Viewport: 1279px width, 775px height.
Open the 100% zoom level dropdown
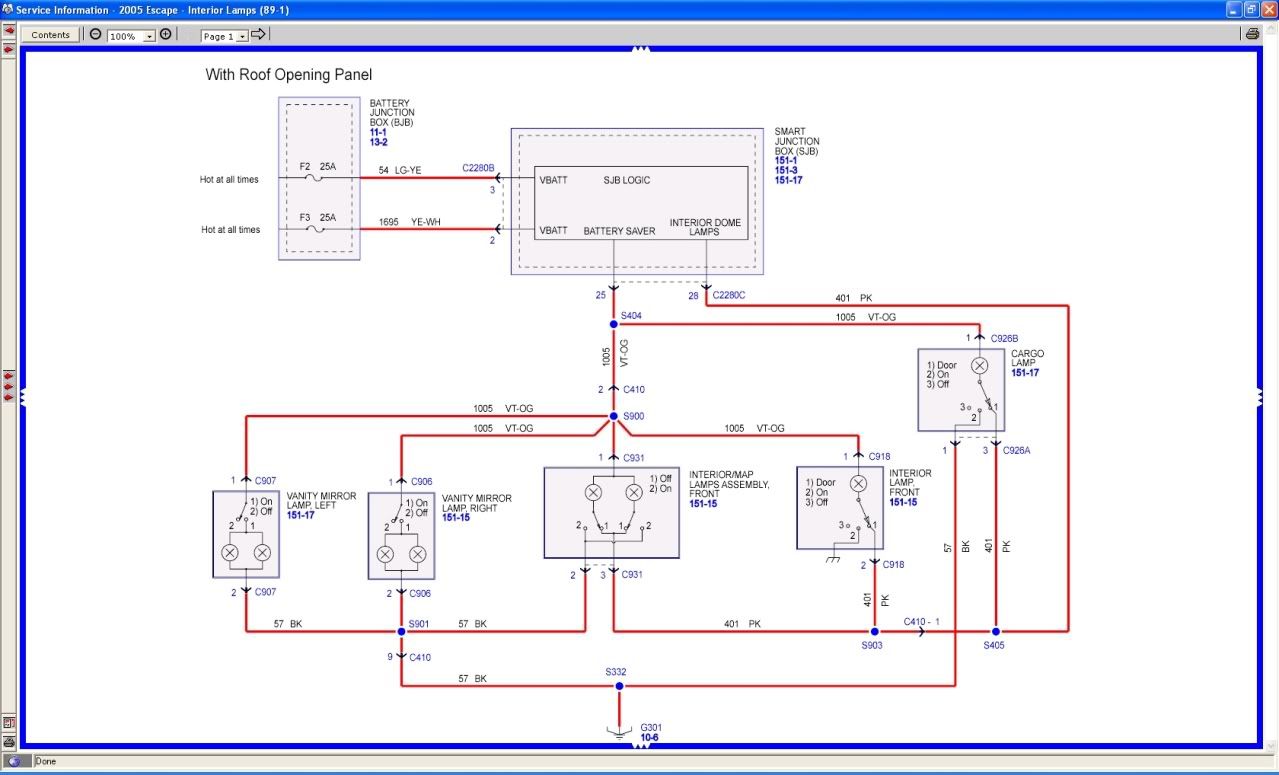pos(150,36)
